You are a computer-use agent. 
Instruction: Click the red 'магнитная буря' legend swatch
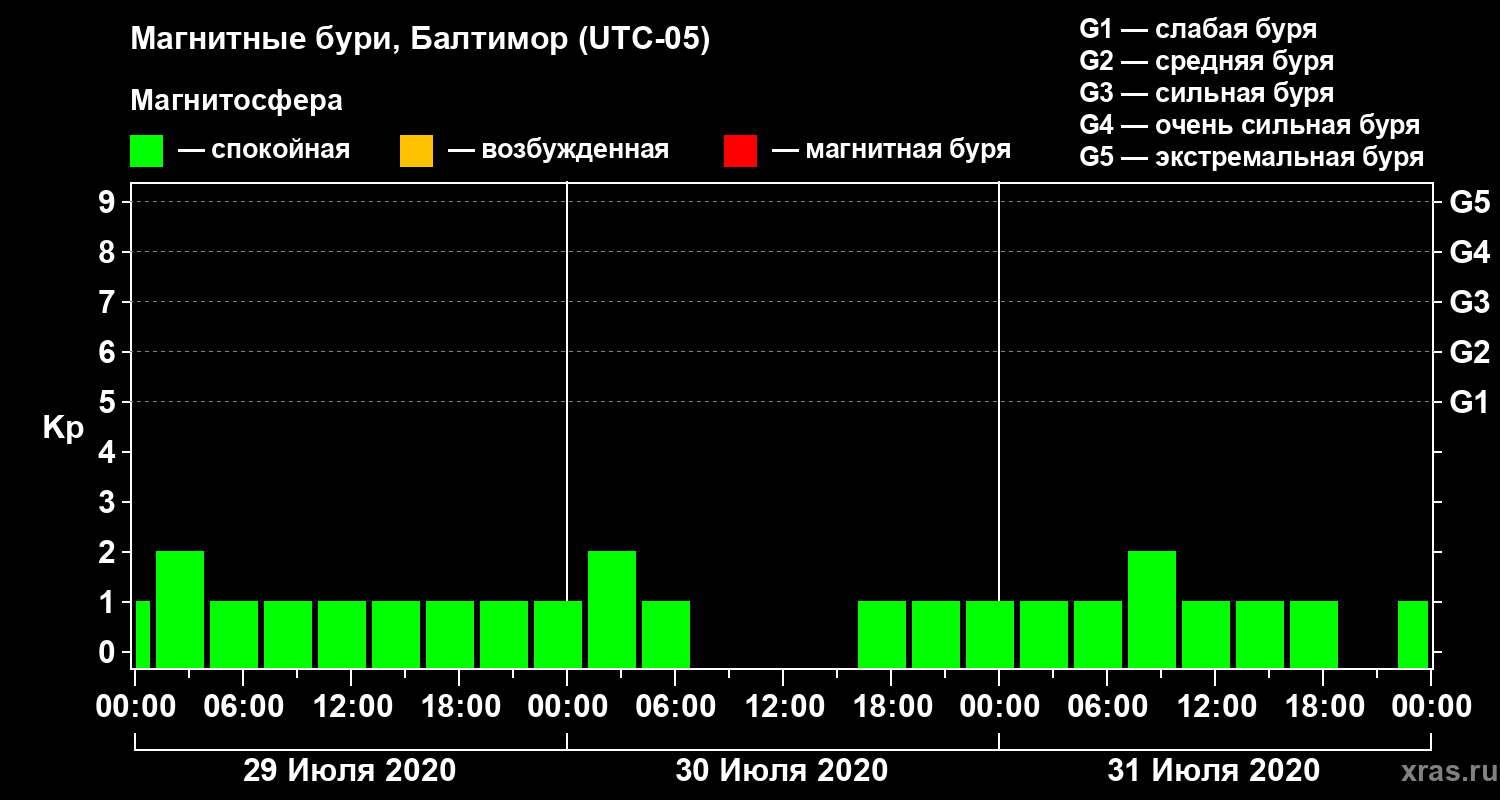point(740,151)
